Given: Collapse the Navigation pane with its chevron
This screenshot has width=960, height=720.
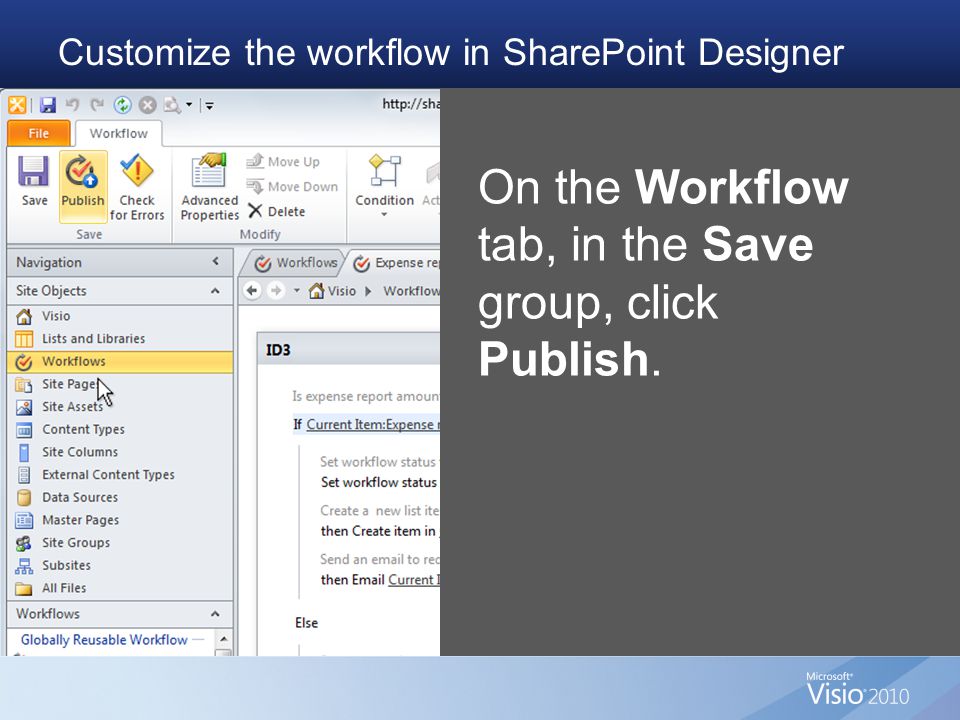Looking at the screenshot, I should 216,261.
